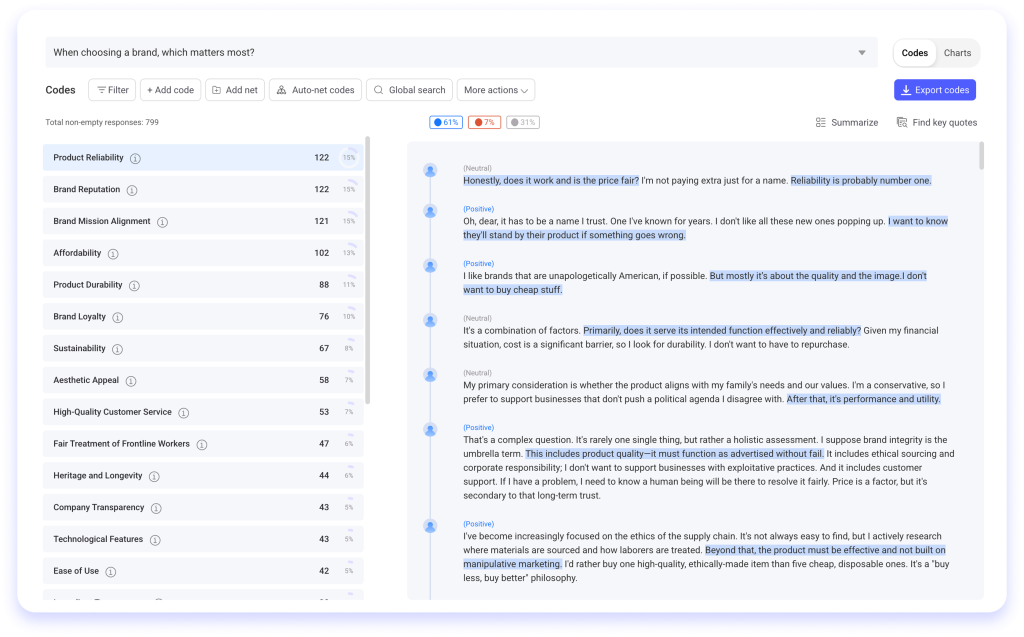Select the Brand Reputation code row

click(x=200, y=190)
